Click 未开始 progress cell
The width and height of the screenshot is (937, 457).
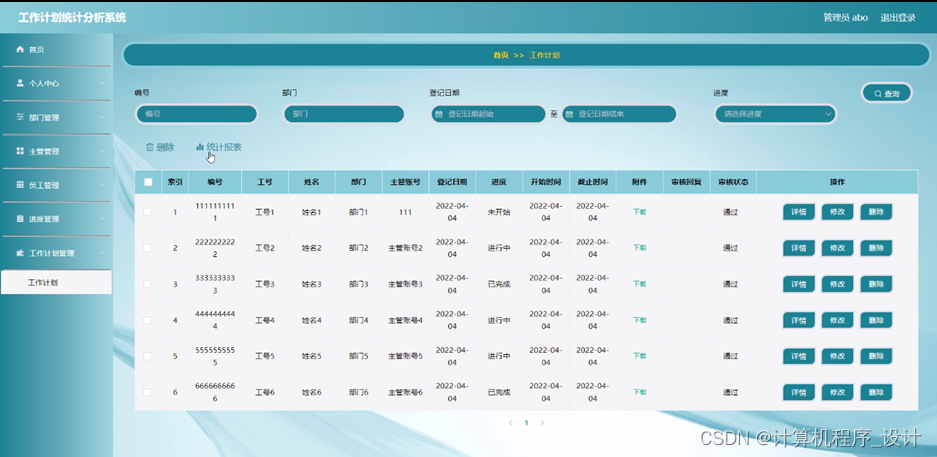[x=499, y=212]
